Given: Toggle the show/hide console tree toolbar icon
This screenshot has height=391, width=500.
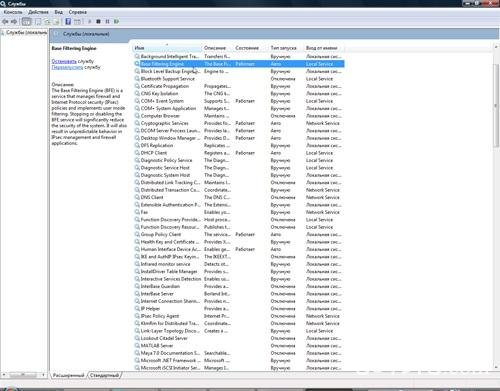Looking at the screenshot, I should (26, 22).
